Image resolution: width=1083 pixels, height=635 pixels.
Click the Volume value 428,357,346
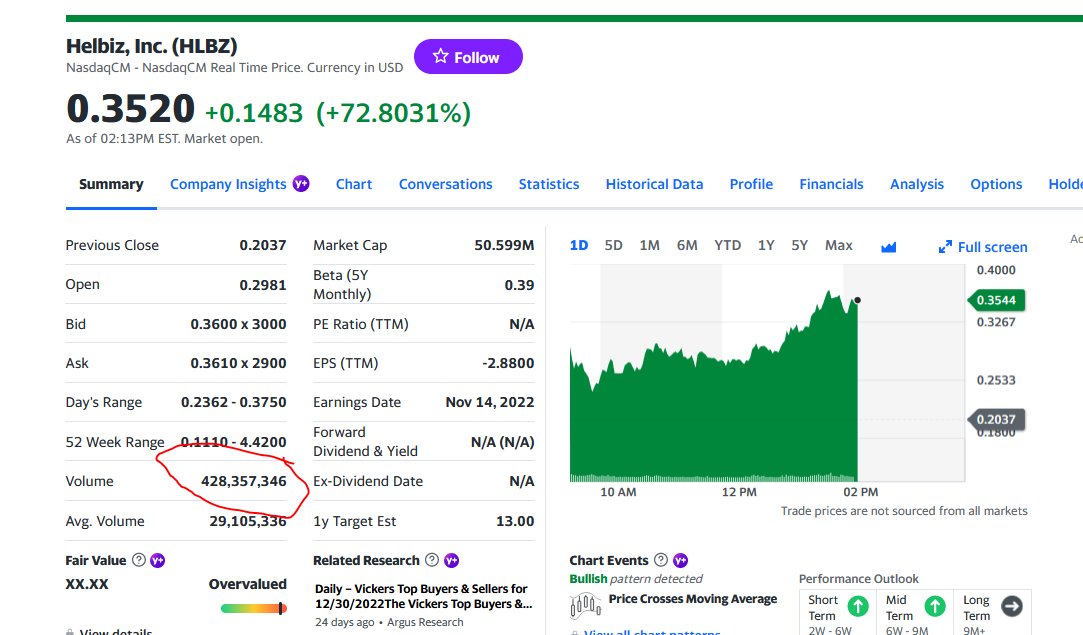point(244,482)
